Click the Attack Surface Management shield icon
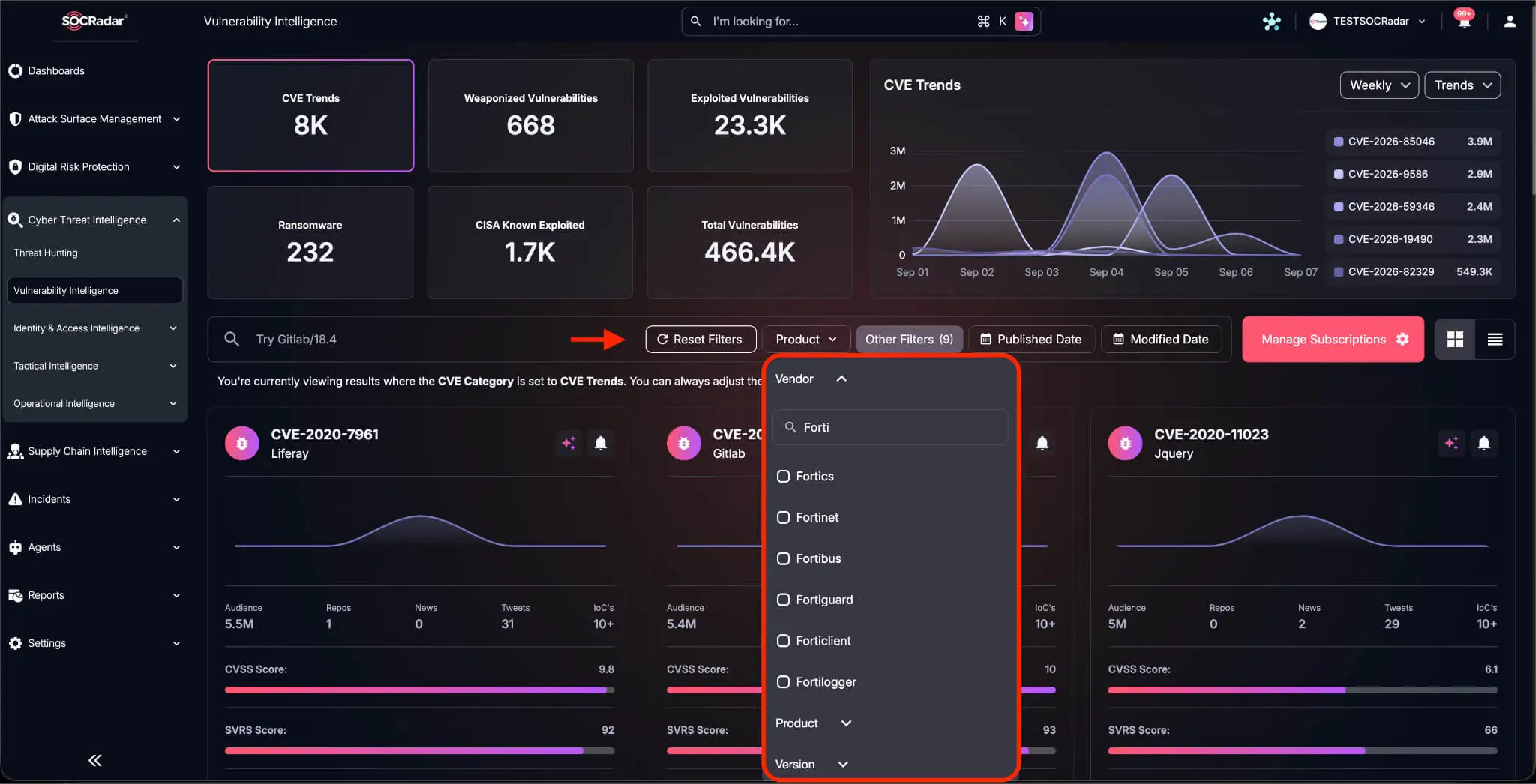The image size is (1536, 784). coord(15,119)
